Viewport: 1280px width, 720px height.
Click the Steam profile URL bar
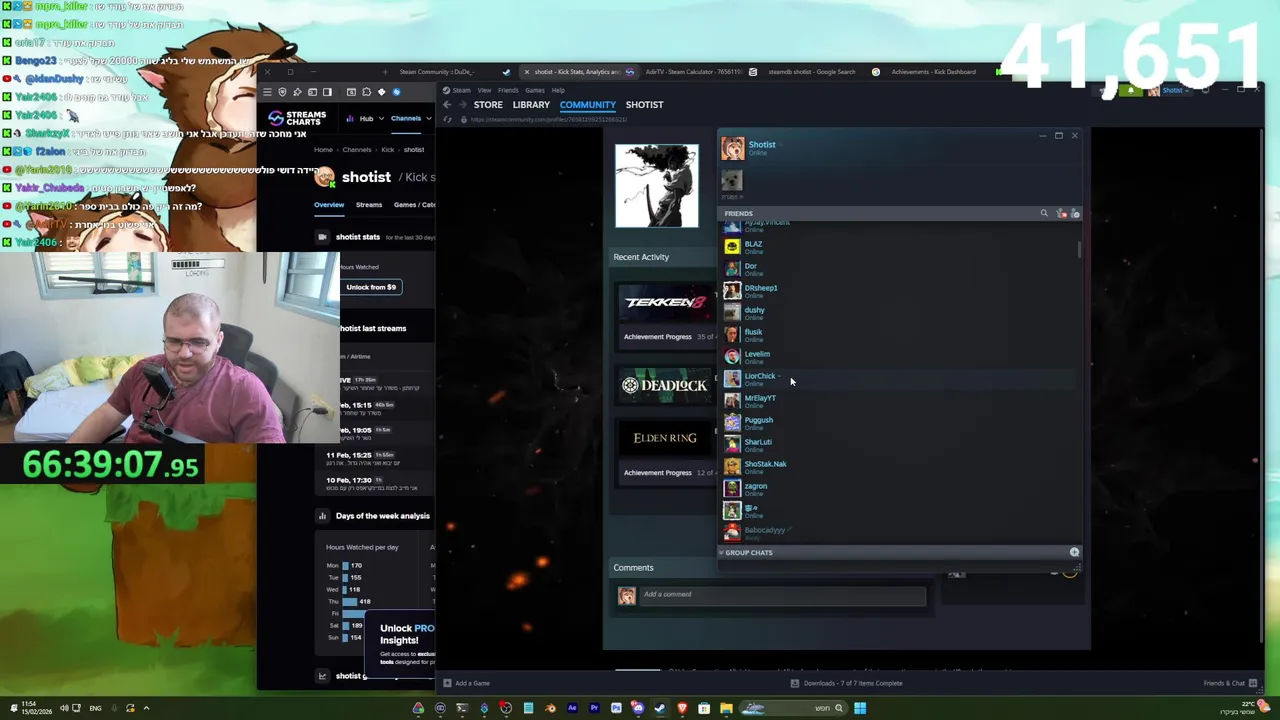coord(548,120)
